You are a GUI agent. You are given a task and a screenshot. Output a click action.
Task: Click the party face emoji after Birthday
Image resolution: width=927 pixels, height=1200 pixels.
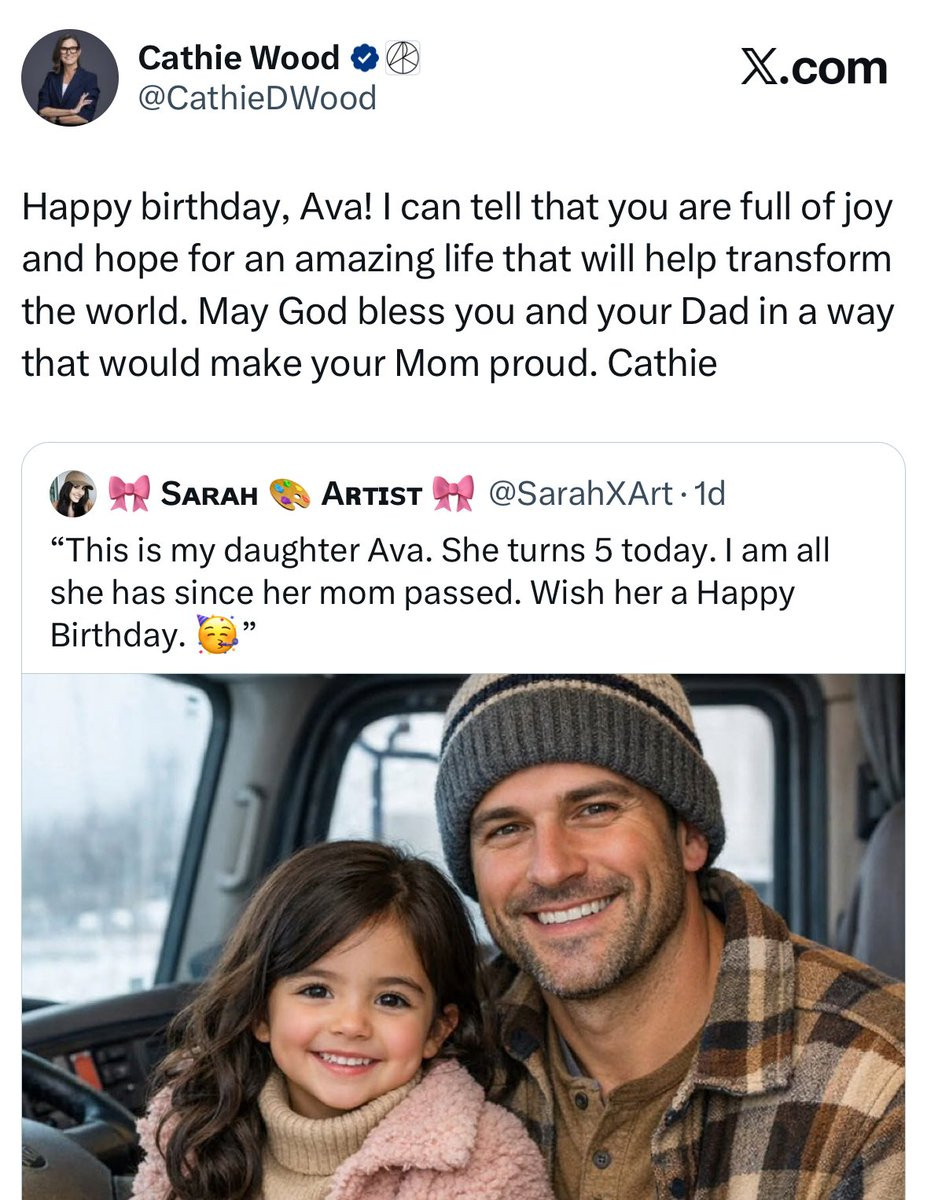[218, 634]
